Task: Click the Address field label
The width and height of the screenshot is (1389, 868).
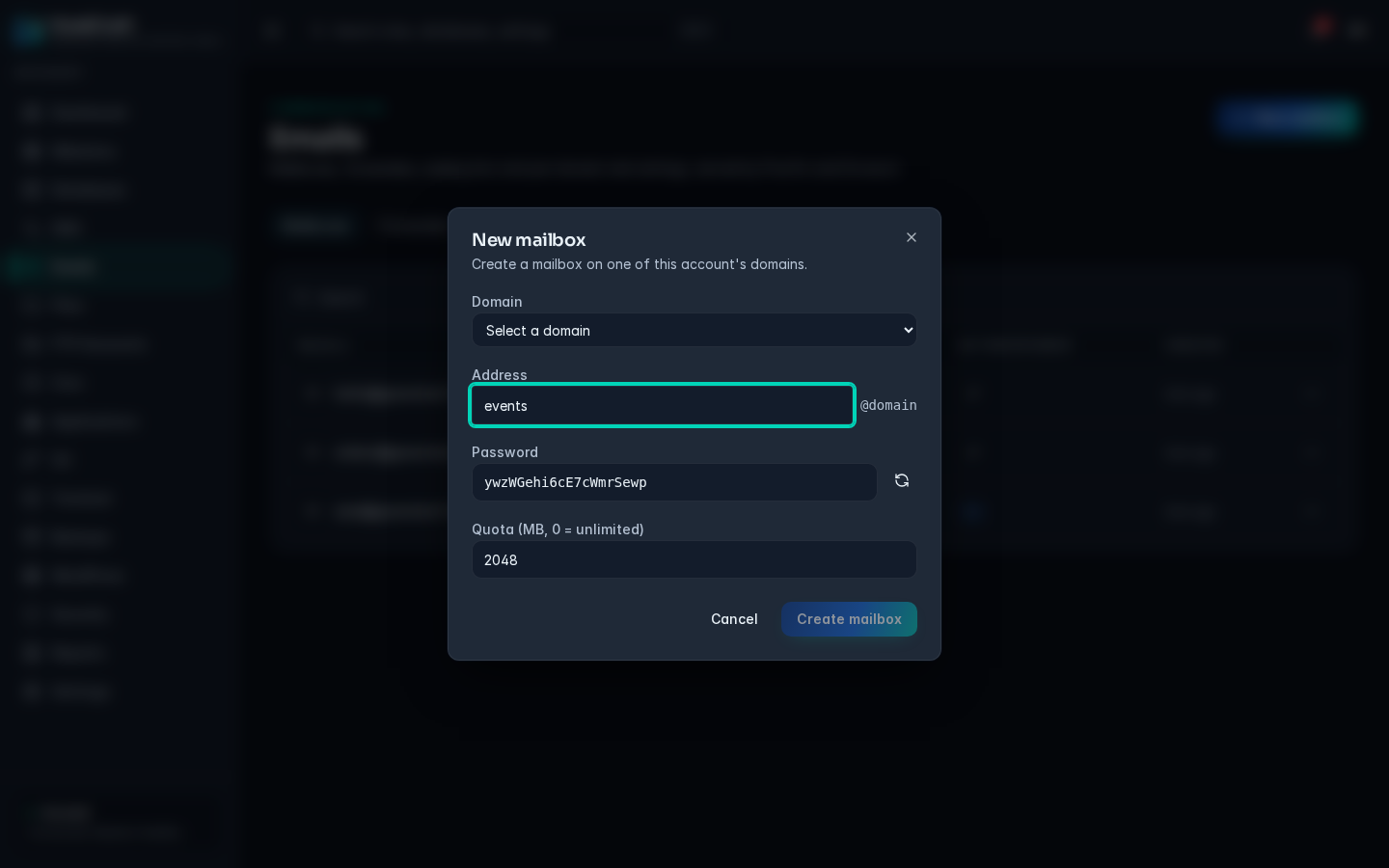Action: [500, 375]
